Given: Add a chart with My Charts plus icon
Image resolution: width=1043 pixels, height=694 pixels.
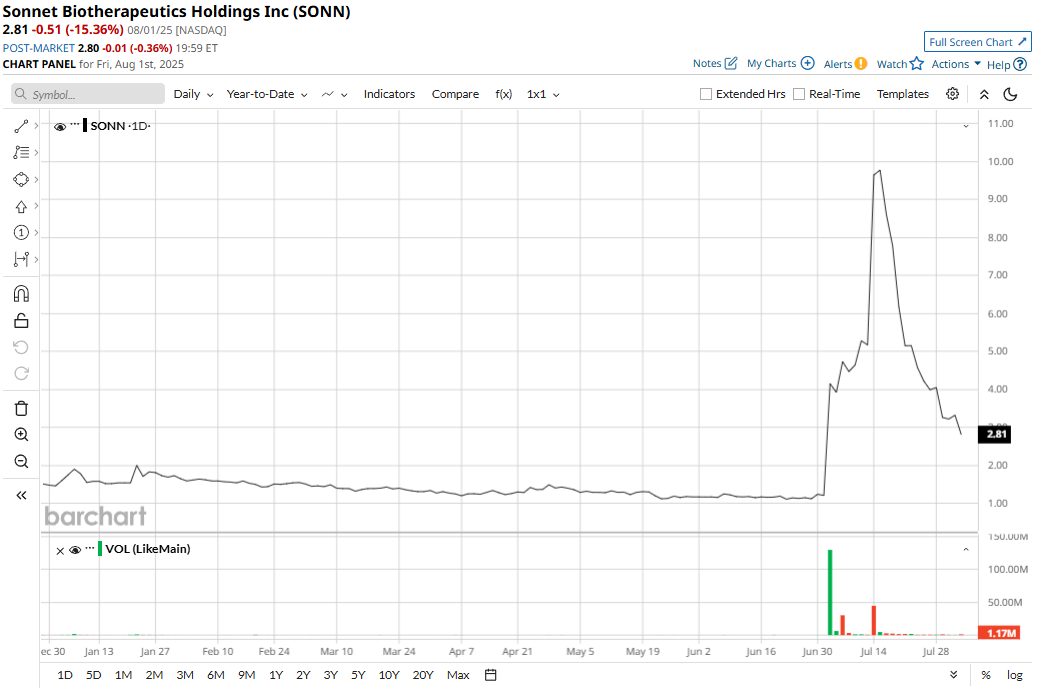Looking at the screenshot, I should click(808, 63).
